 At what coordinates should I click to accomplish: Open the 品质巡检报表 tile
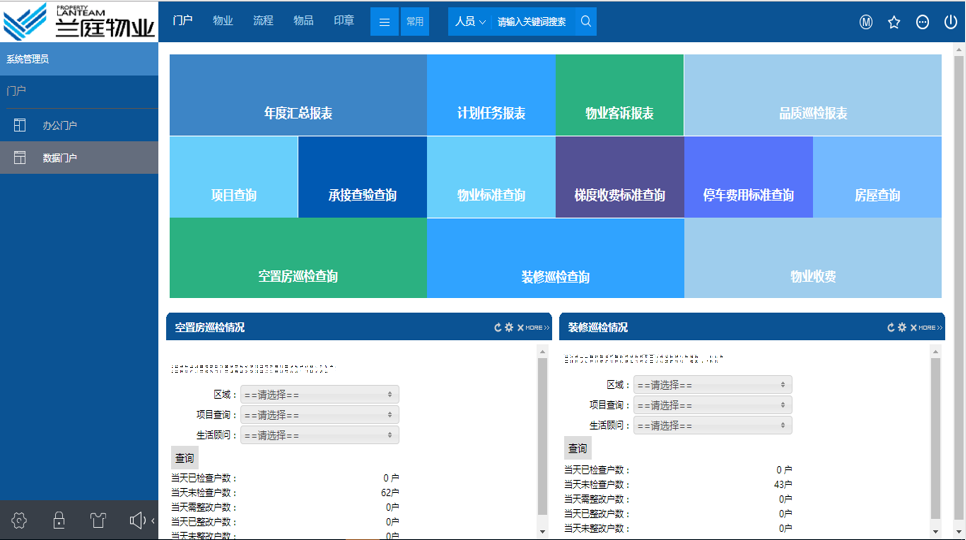(813, 95)
